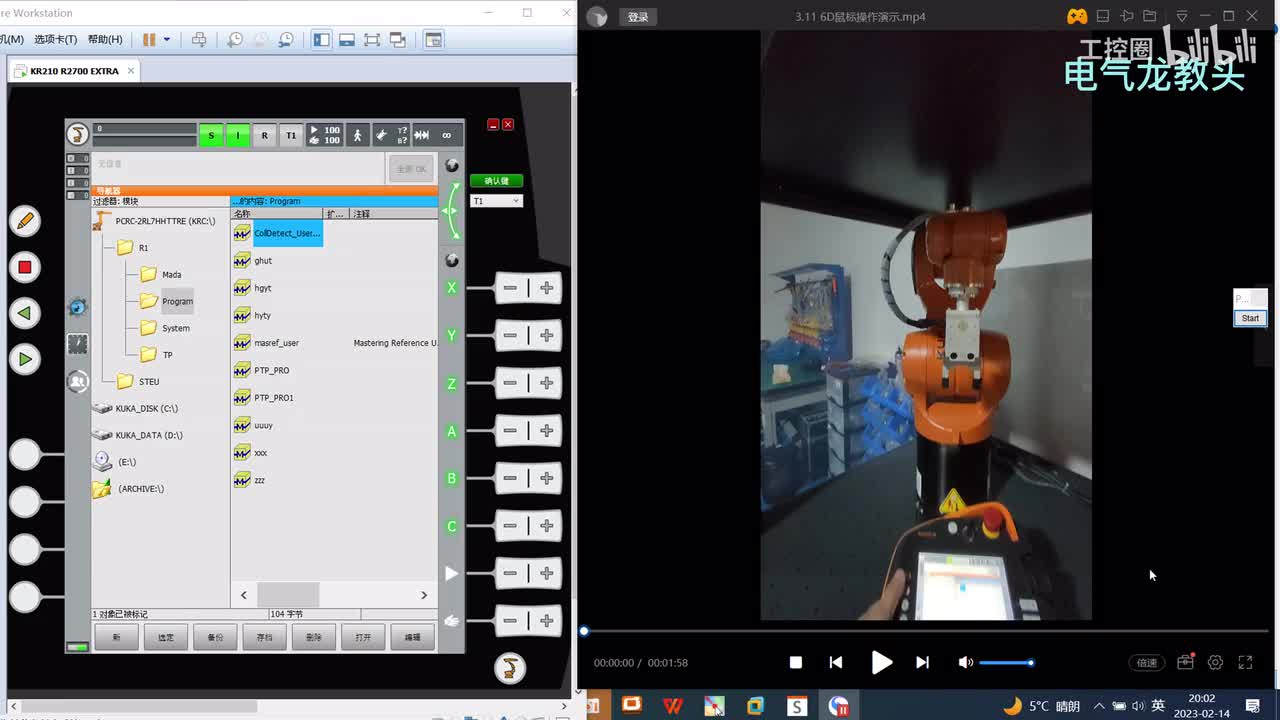Click the drives I status indicator
Image resolution: width=1280 pixels, height=720 pixels.
coord(238,135)
